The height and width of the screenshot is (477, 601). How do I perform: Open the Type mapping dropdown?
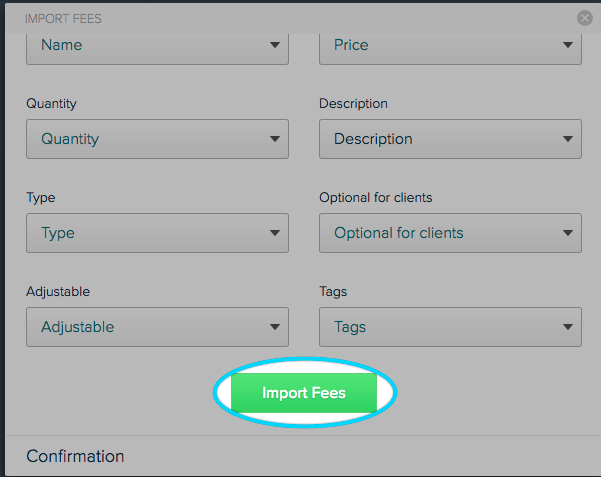[x=157, y=233]
